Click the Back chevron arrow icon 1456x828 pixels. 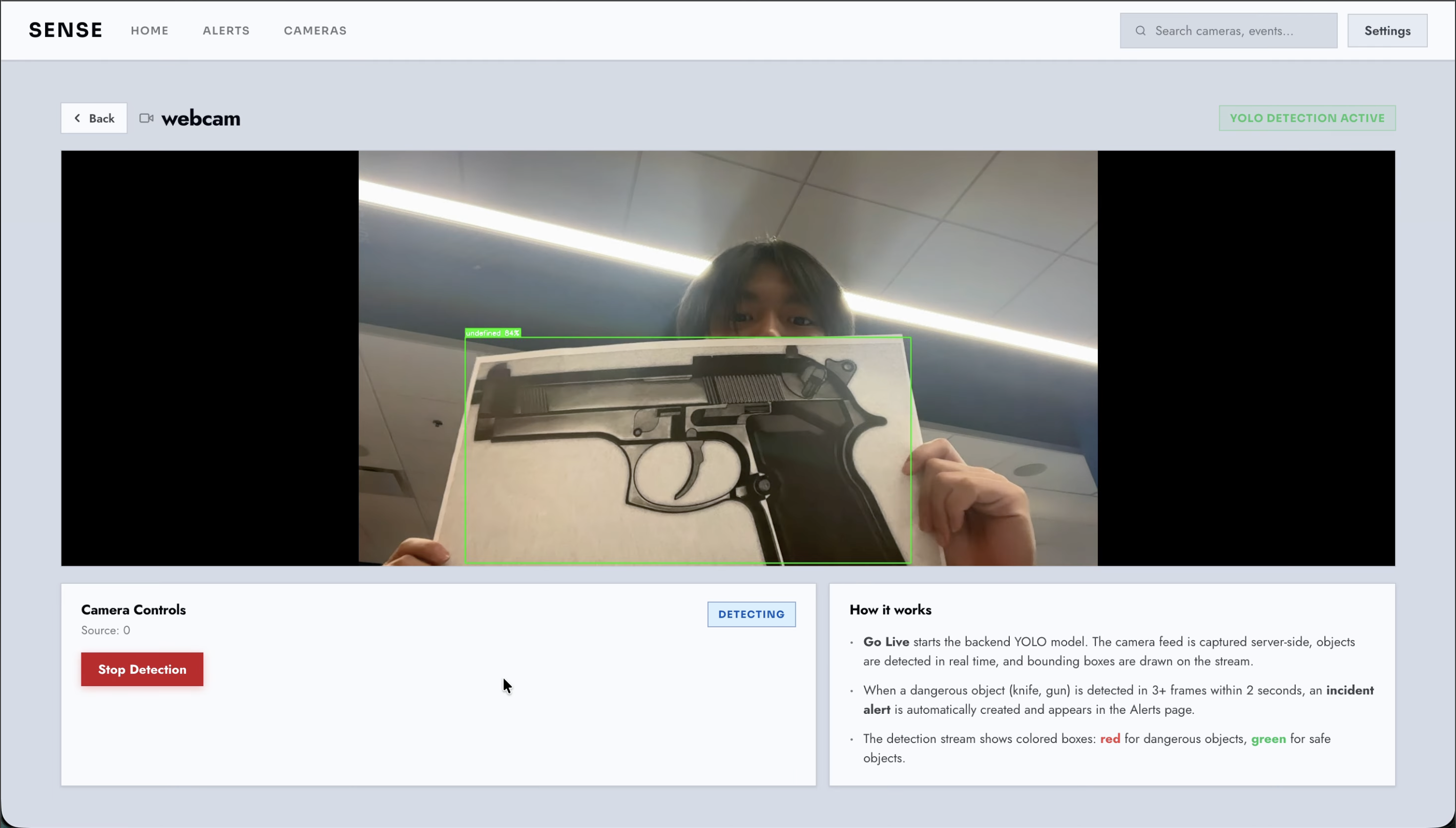[x=77, y=118]
